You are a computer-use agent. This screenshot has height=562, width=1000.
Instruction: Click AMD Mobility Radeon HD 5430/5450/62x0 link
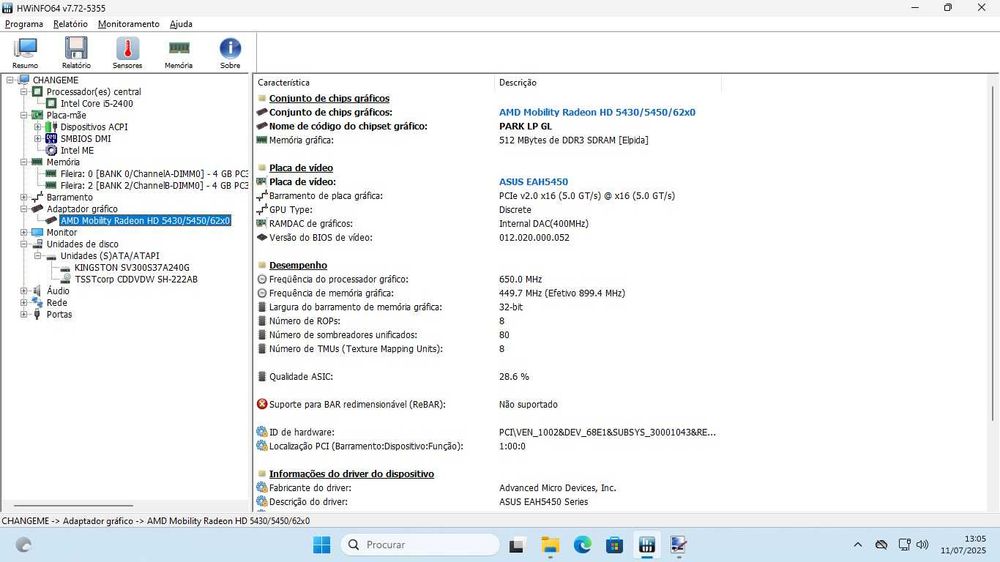pos(597,112)
